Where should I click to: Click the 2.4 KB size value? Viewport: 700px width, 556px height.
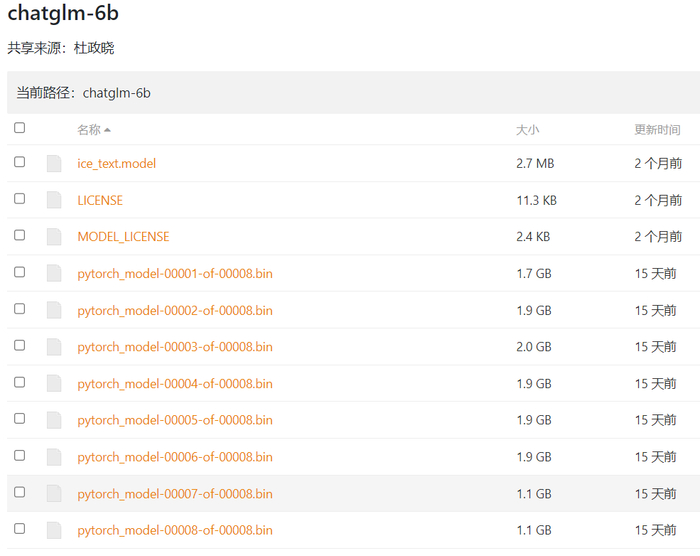(533, 237)
